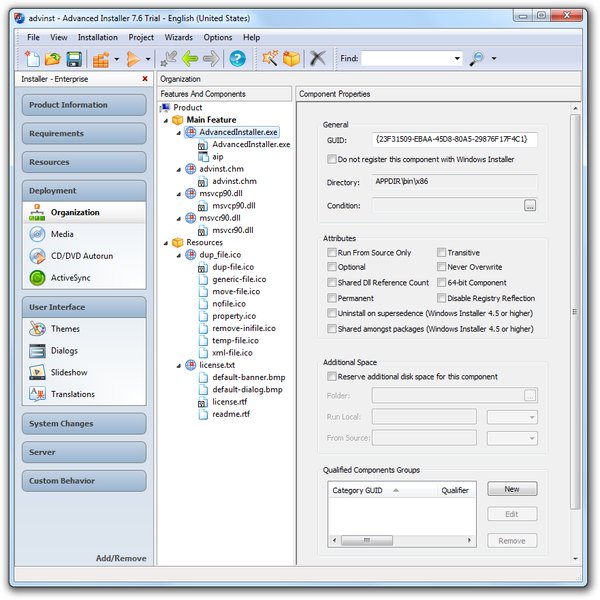The width and height of the screenshot is (600, 600).
Task: Click the Run project play icon
Action: pos(134,59)
